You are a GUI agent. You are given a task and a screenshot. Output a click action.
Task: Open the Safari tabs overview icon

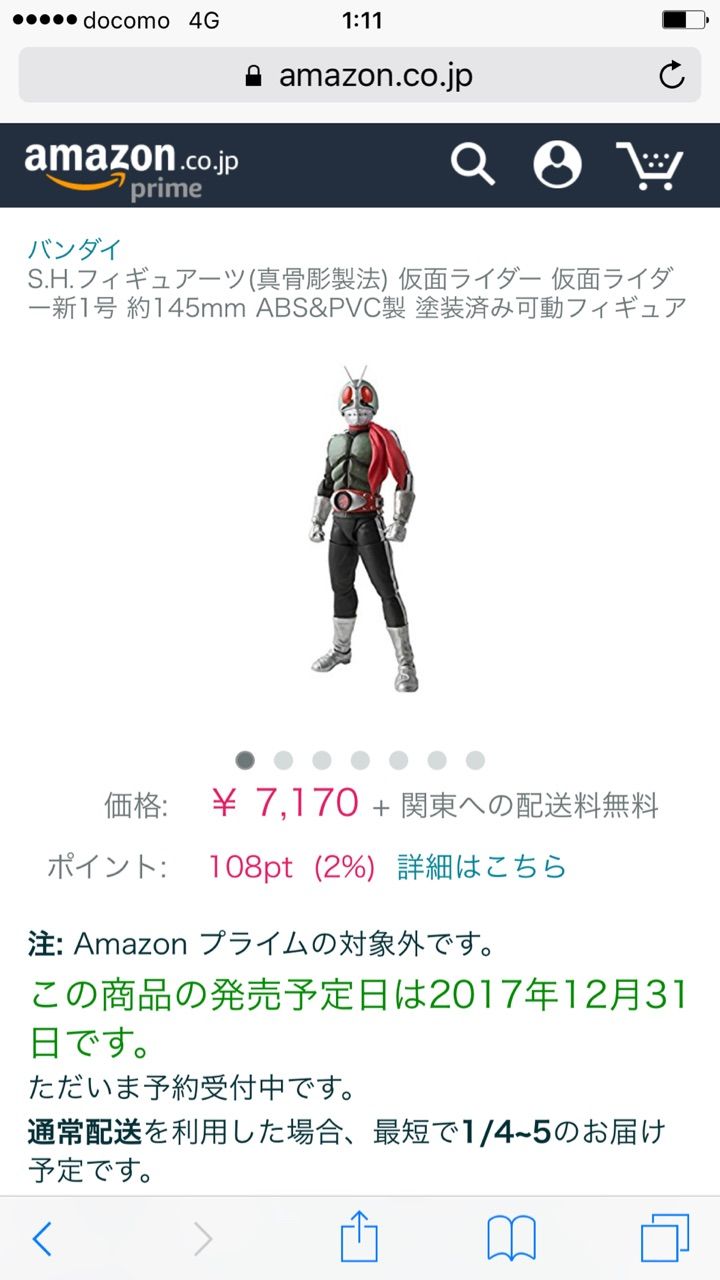click(x=665, y=1238)
